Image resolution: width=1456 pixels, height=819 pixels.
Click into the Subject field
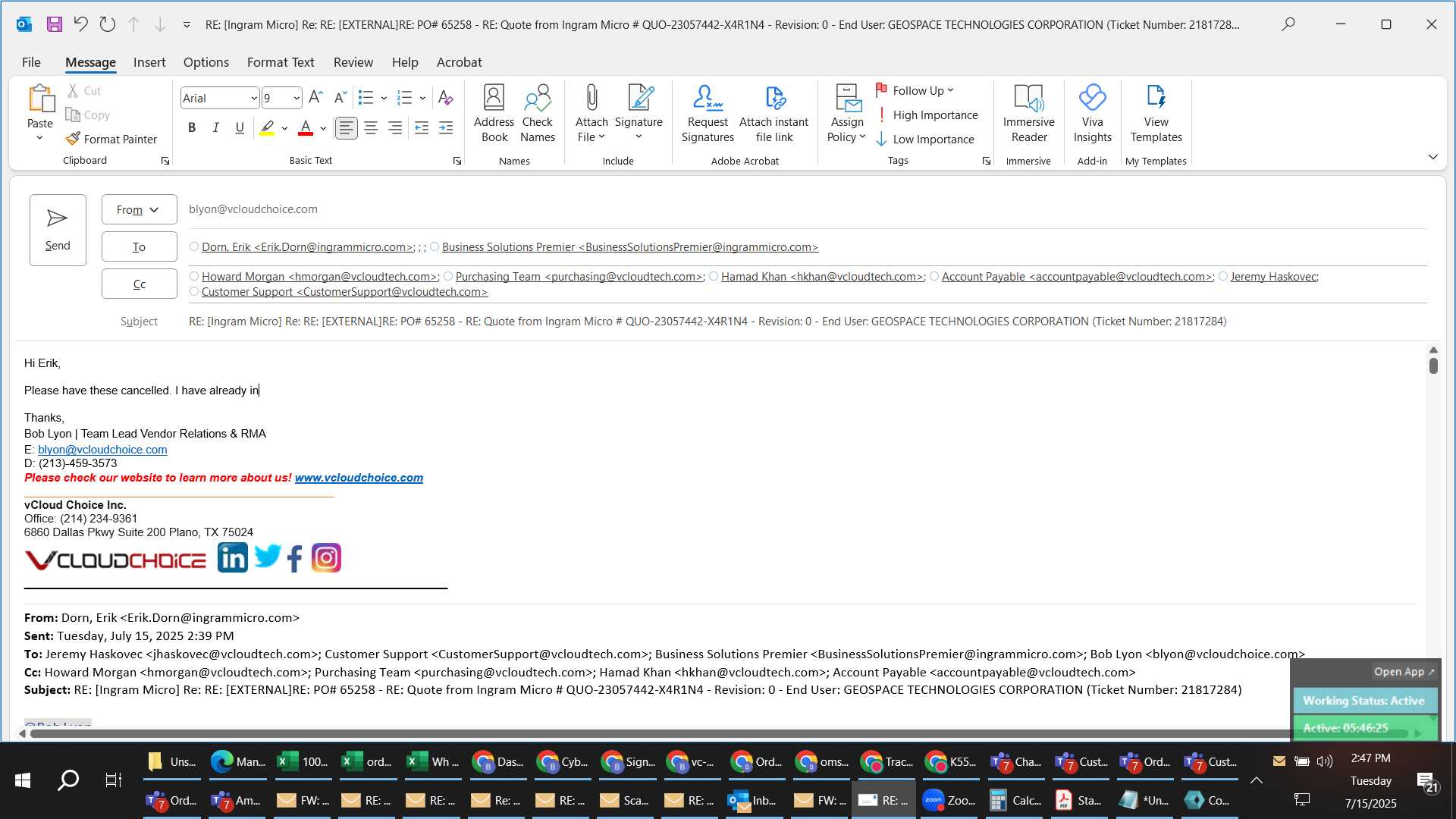click(808, 322)
